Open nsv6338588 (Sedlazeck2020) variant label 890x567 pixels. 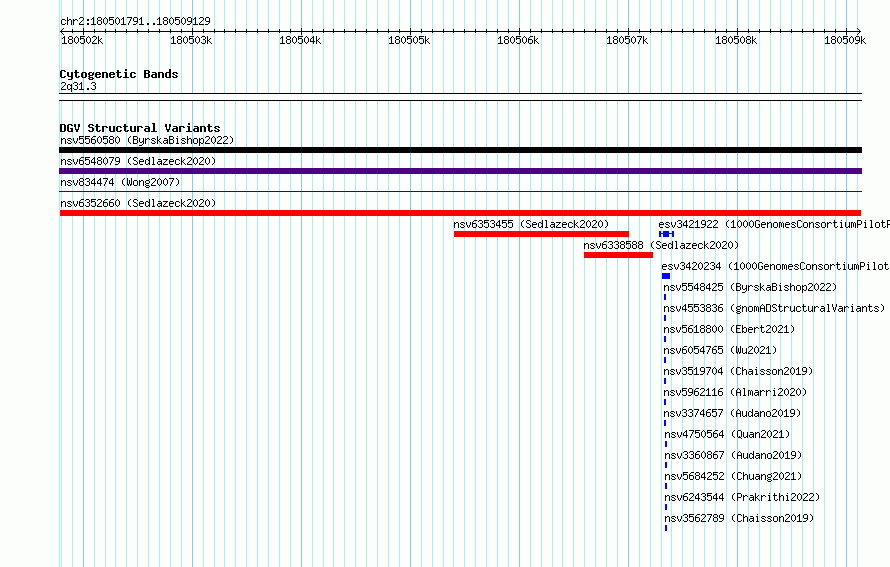(x=661, y=245)
